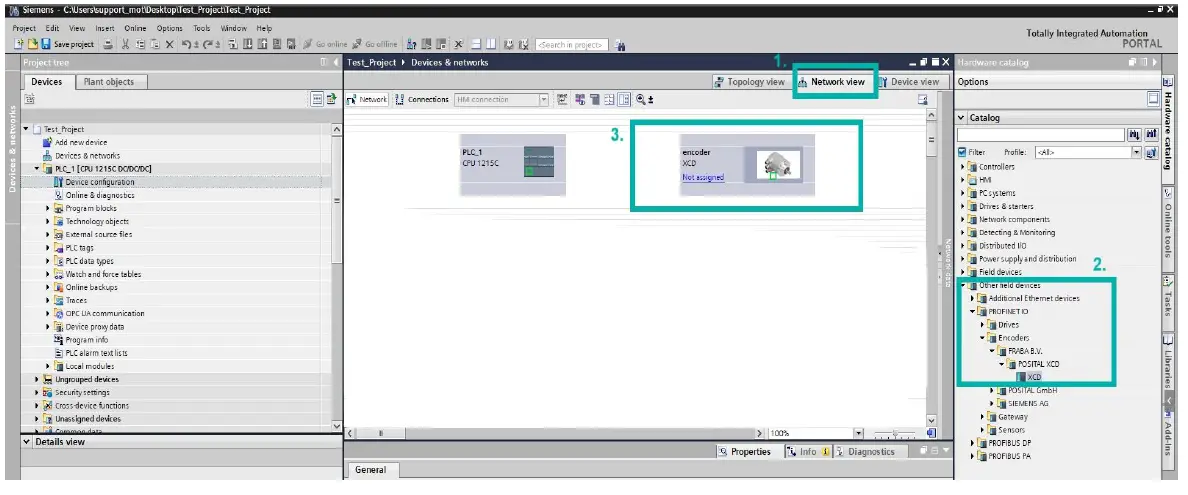Click the Cut scissors icon

point(126,44)
